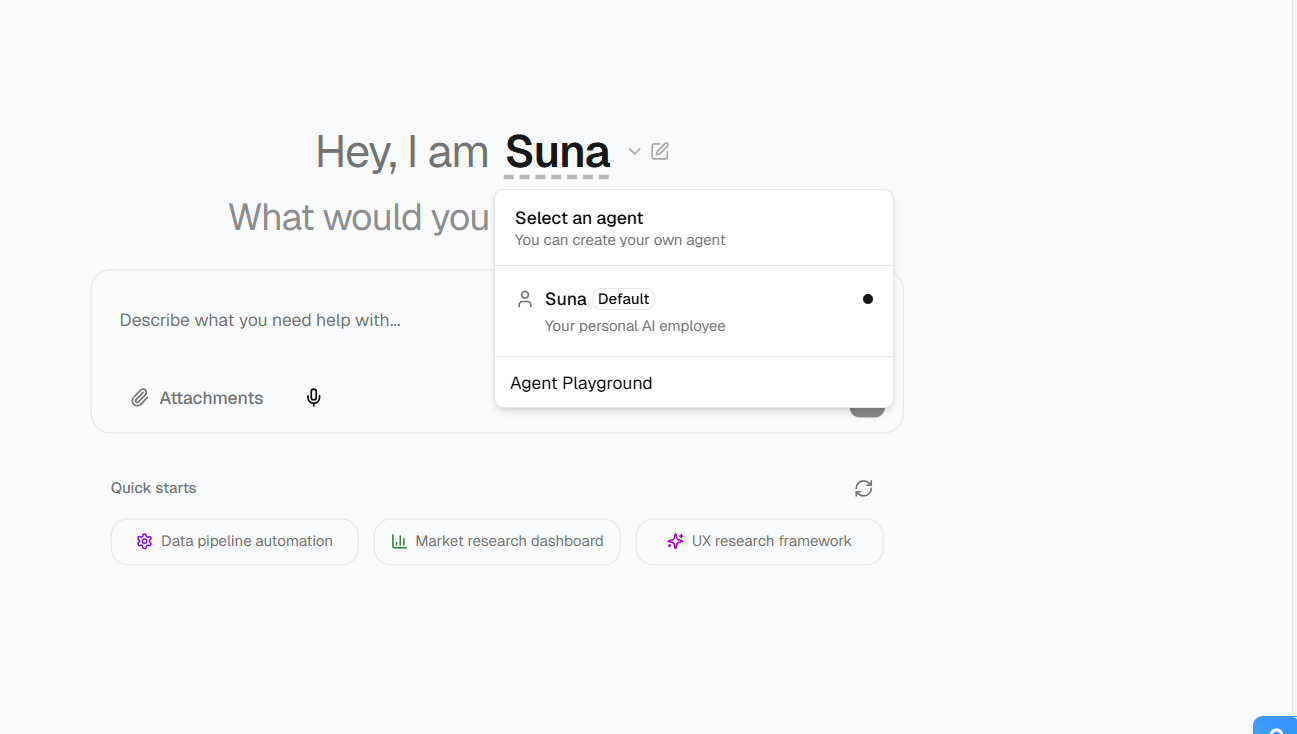Click the chevron dropdown next to Suna
The image size is (1297, 734).
coord(634,152)
